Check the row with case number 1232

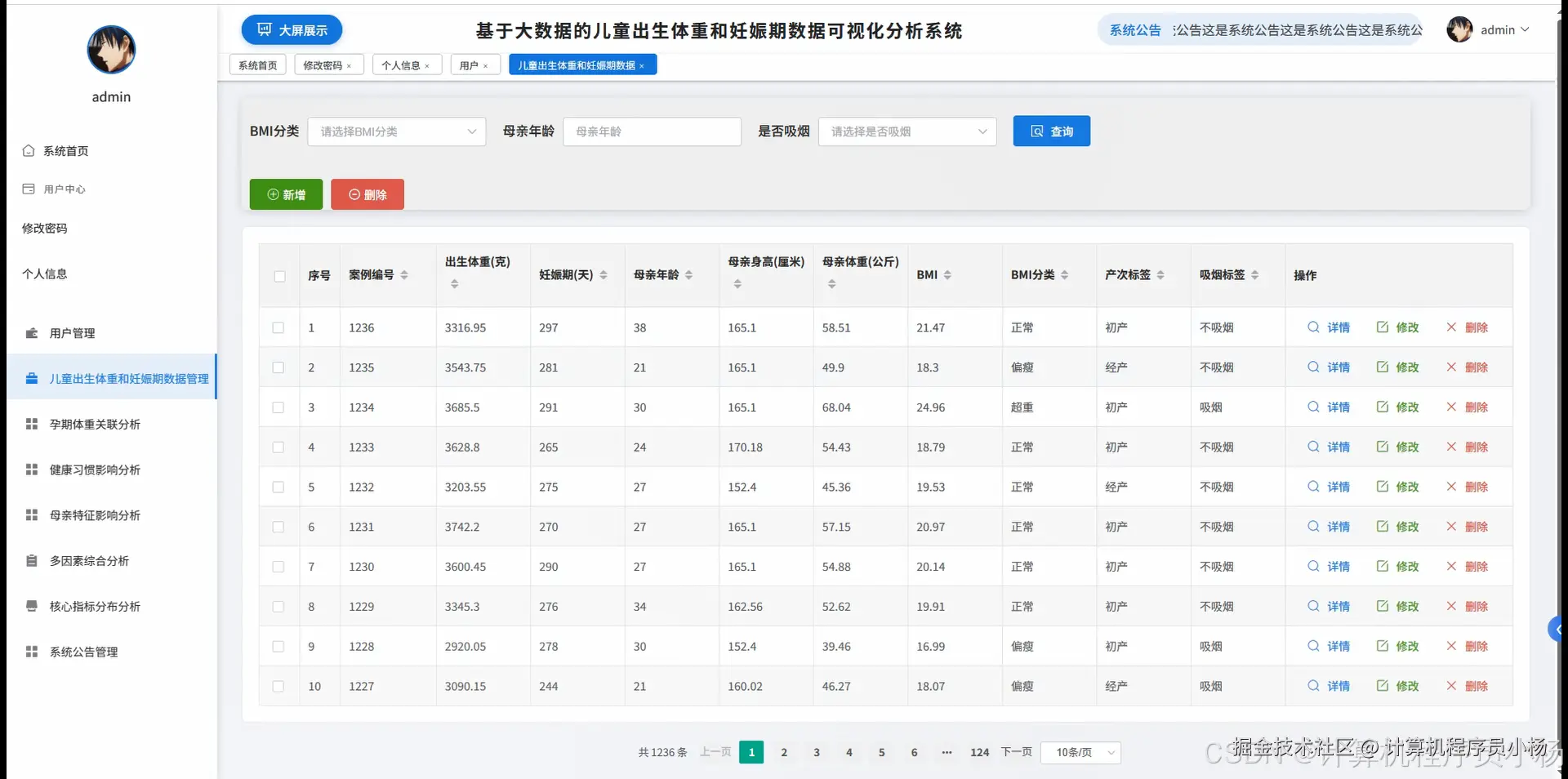[x=278, y=487]
